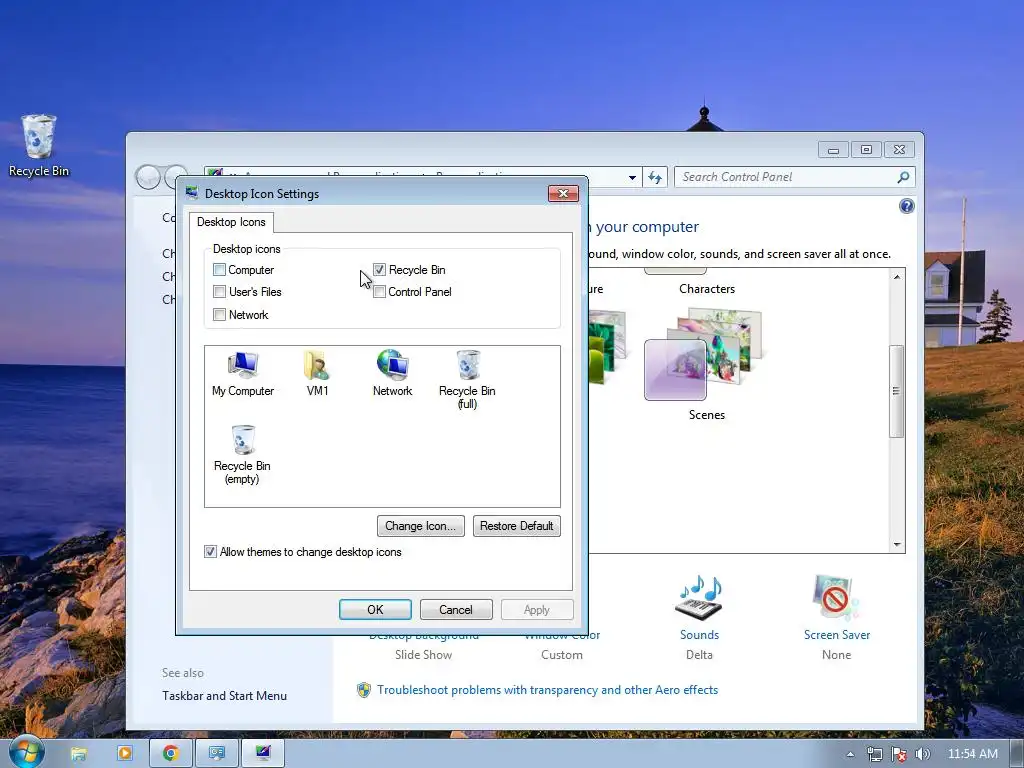
Task: Click the taskbar clock showing 11:54 AM
Action: click(972, 754)
